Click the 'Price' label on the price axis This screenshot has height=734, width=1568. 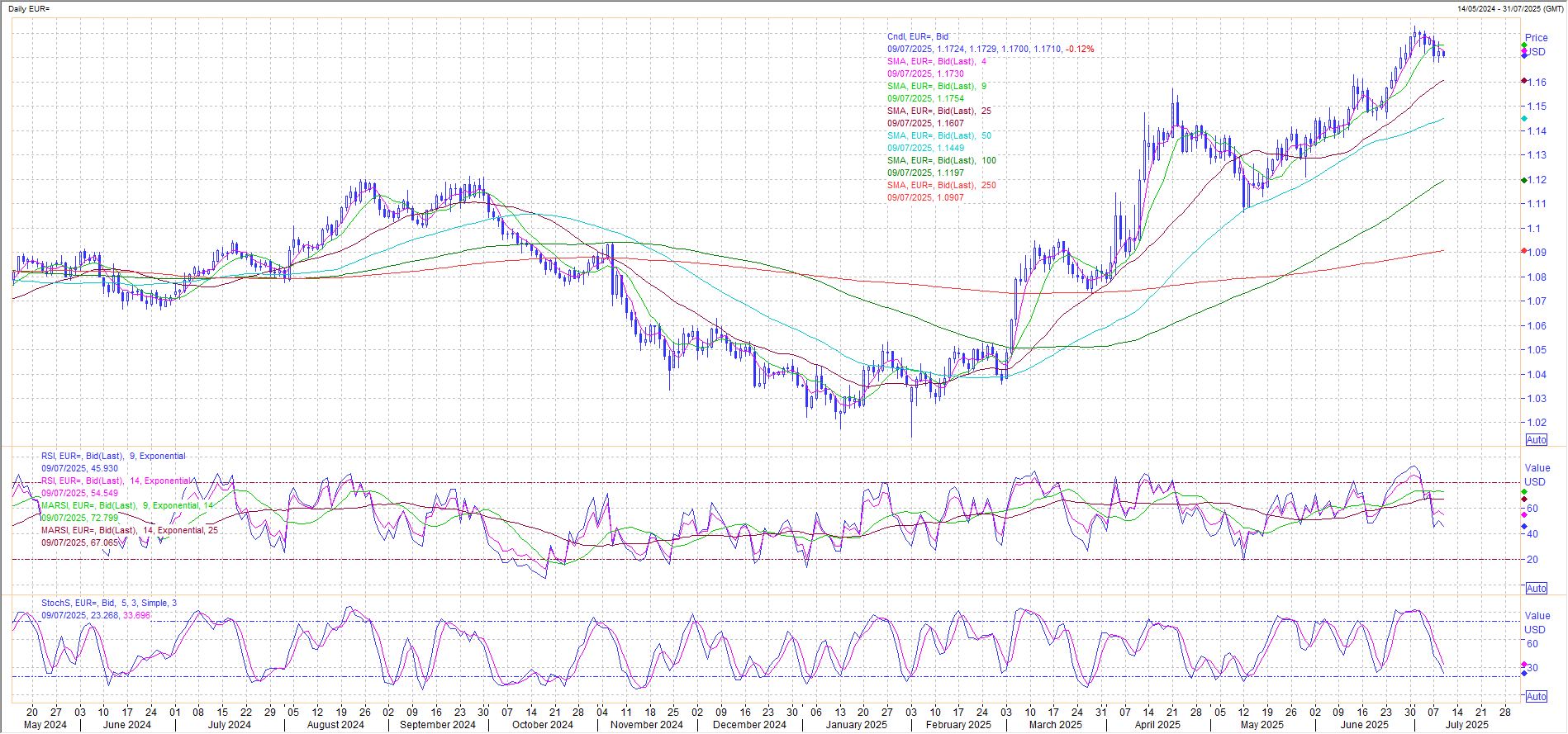point(1537,38)
